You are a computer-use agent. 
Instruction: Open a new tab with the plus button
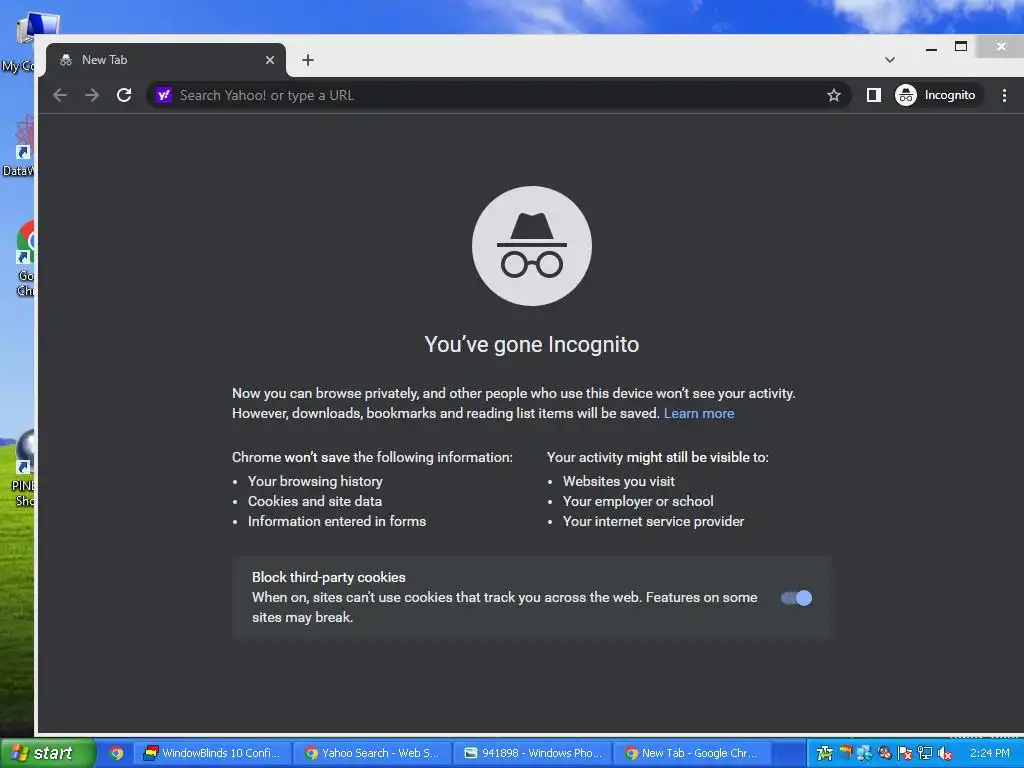pos(308,60)
